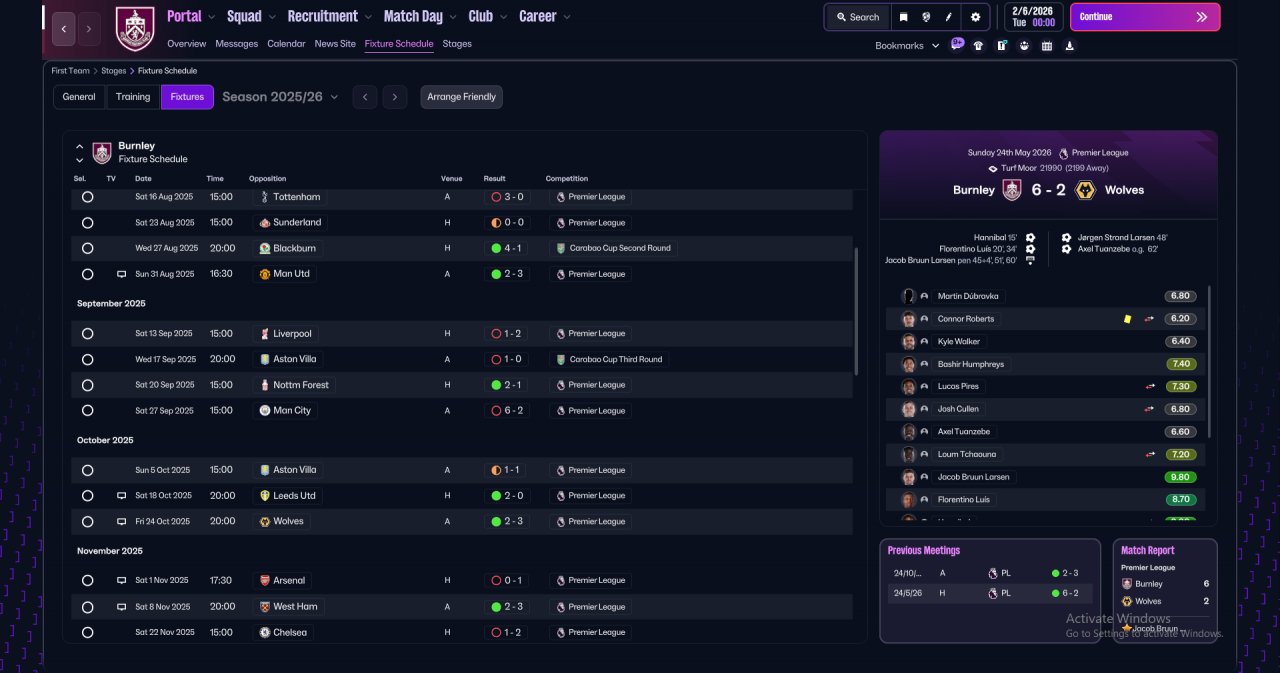
Task: Expand the Career menu dropdown
Action: 567,17
